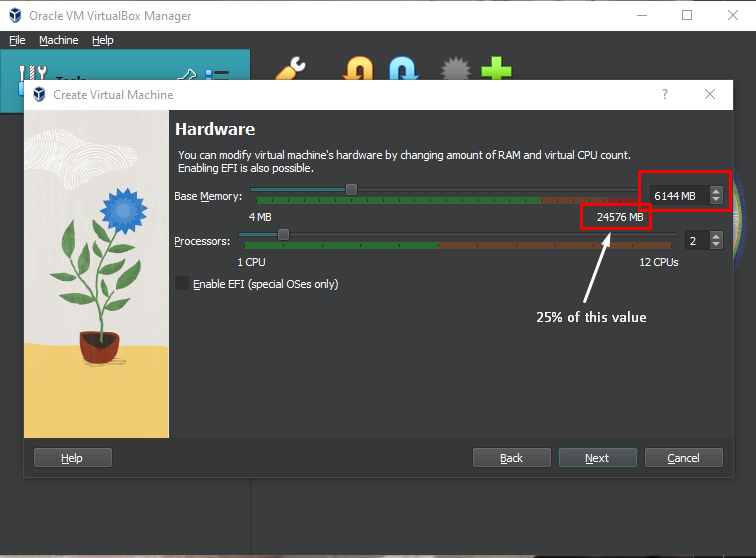
Task: Click the Preferences wrench icon in toolbar
Action: click(290, 69)
